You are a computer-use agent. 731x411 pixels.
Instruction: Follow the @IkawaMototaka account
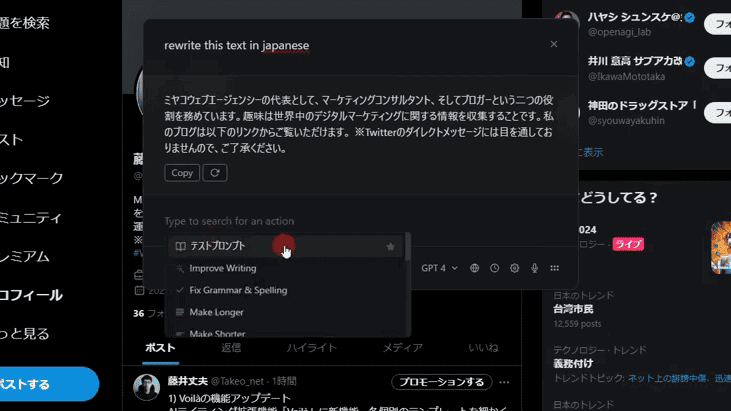point(718,68)
